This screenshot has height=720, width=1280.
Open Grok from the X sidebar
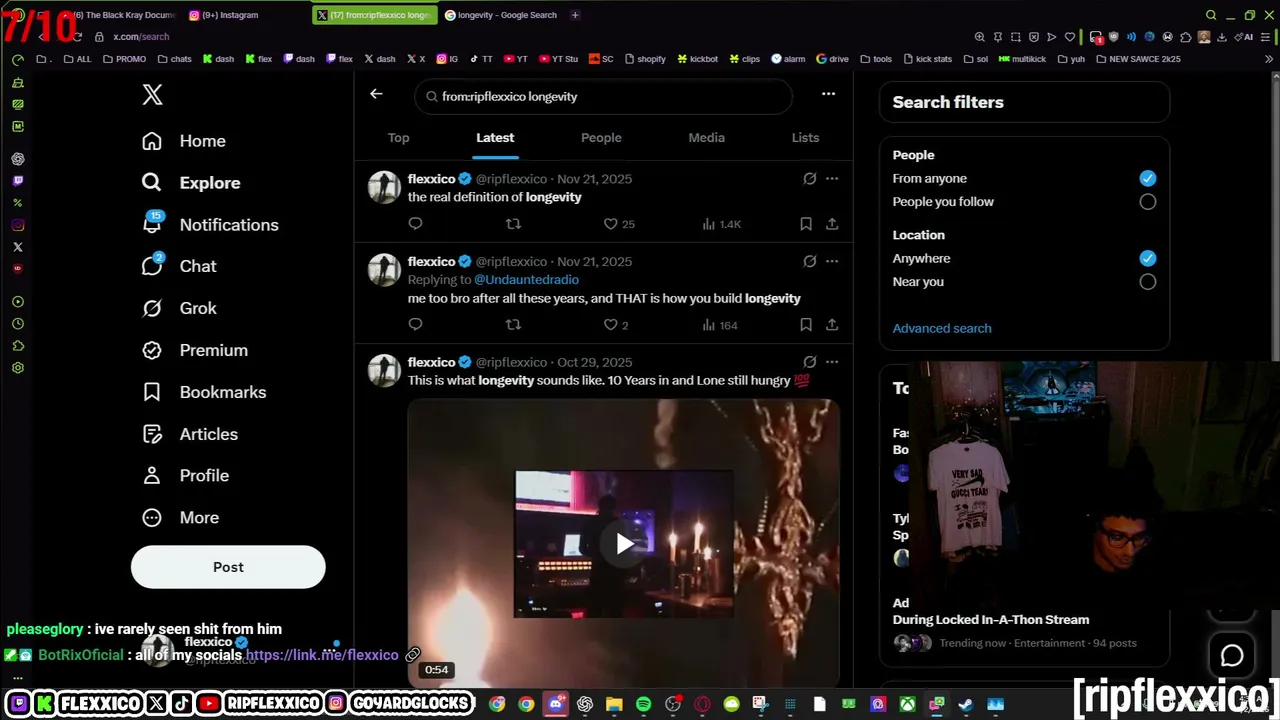pos(180,308)
